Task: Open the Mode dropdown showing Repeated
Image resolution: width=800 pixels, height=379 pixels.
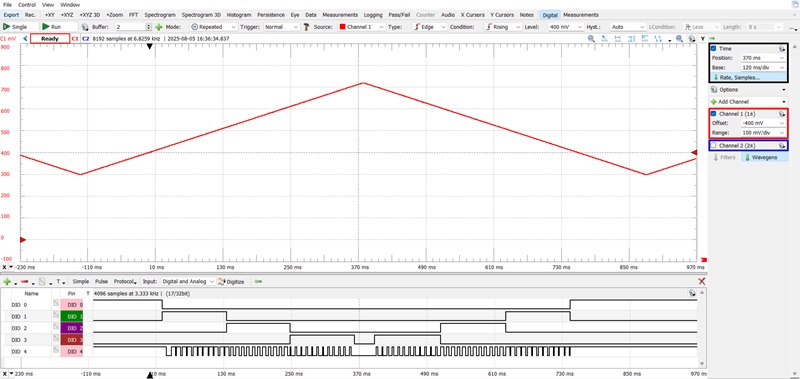Action: pos(214,27)
